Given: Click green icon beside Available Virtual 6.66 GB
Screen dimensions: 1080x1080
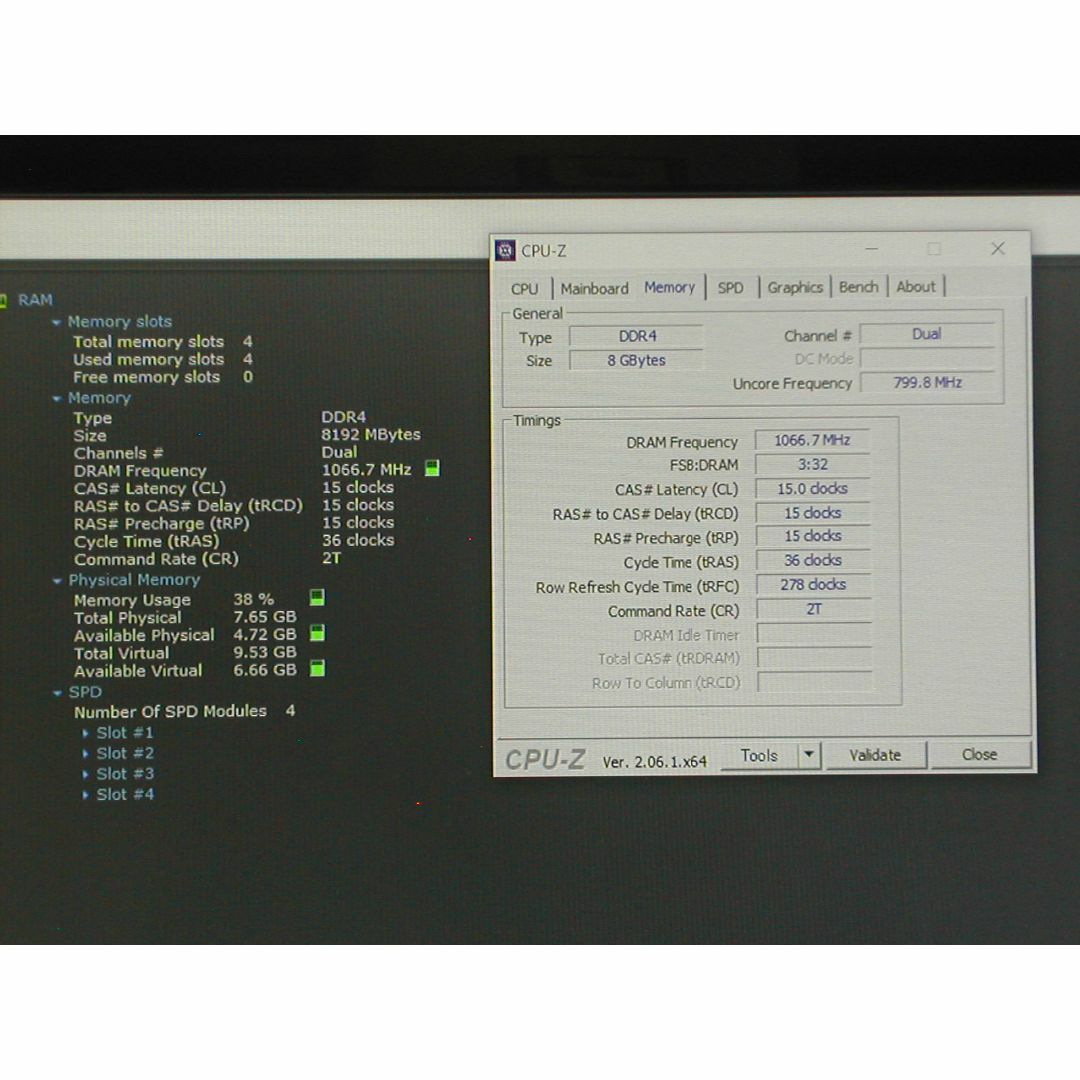Looking at the screenshot, I should click(317, 668).
